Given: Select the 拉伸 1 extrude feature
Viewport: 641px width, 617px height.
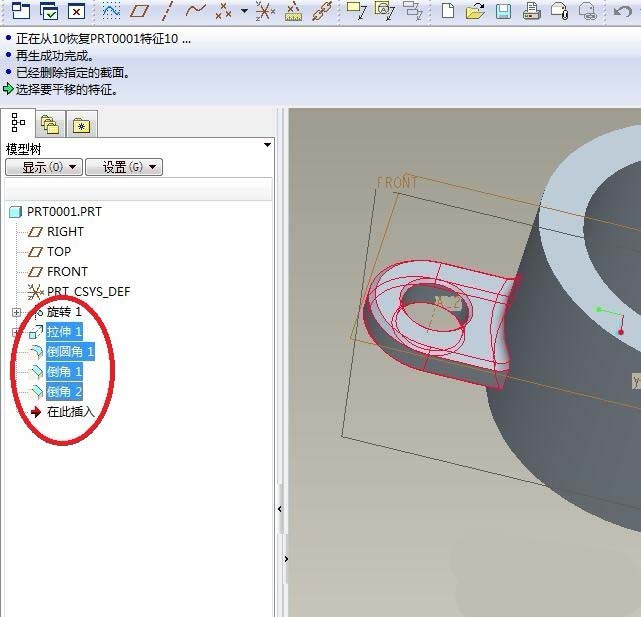Looking at the screenshot, I should click(64, 331).
